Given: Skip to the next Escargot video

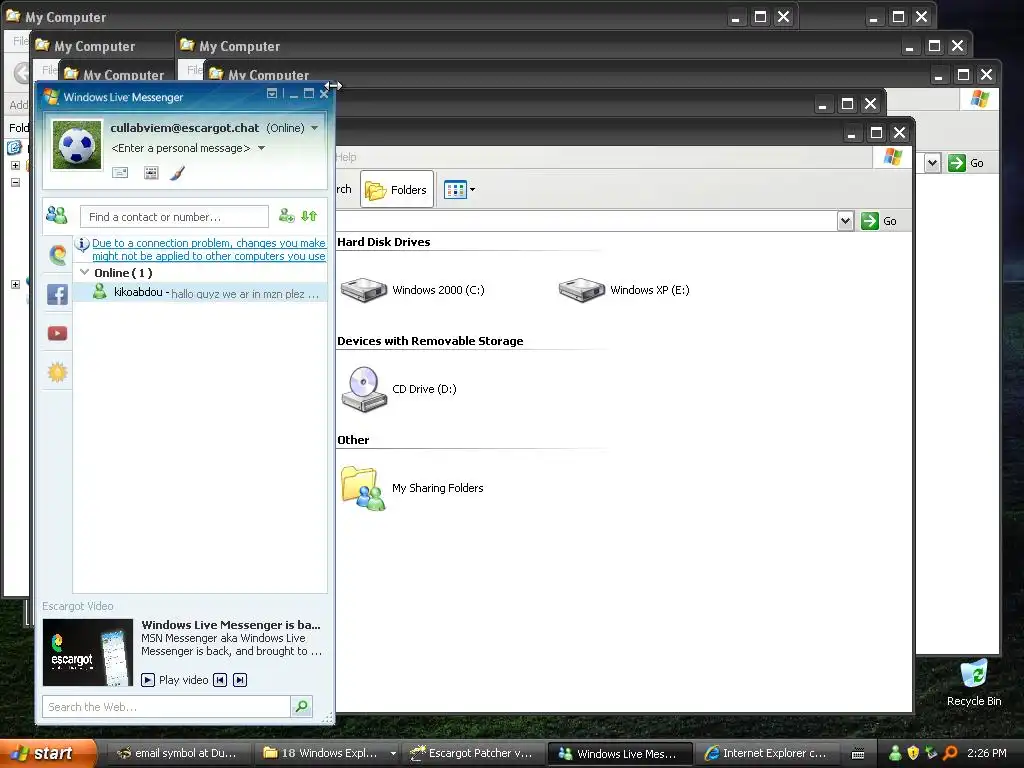Looking at the screenshot, I should click(x=240, y=680).
